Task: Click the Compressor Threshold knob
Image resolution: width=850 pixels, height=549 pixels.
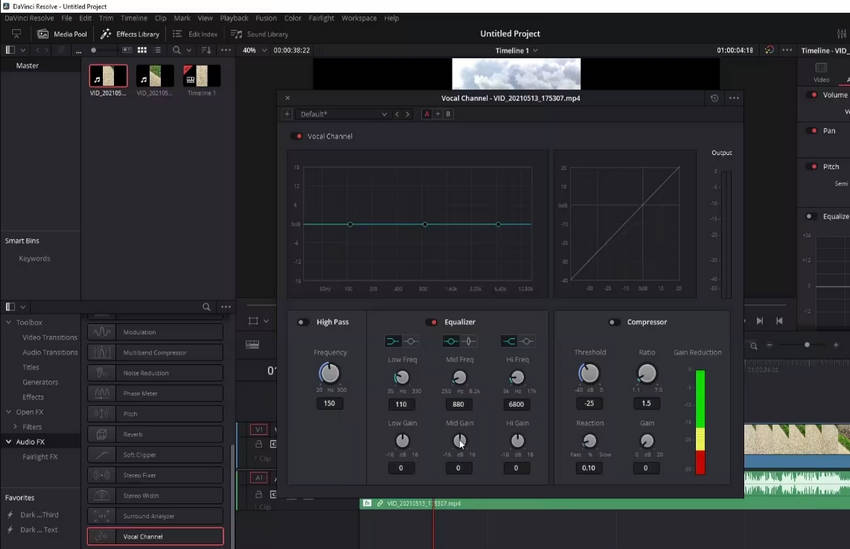Action: pos(589,373)
